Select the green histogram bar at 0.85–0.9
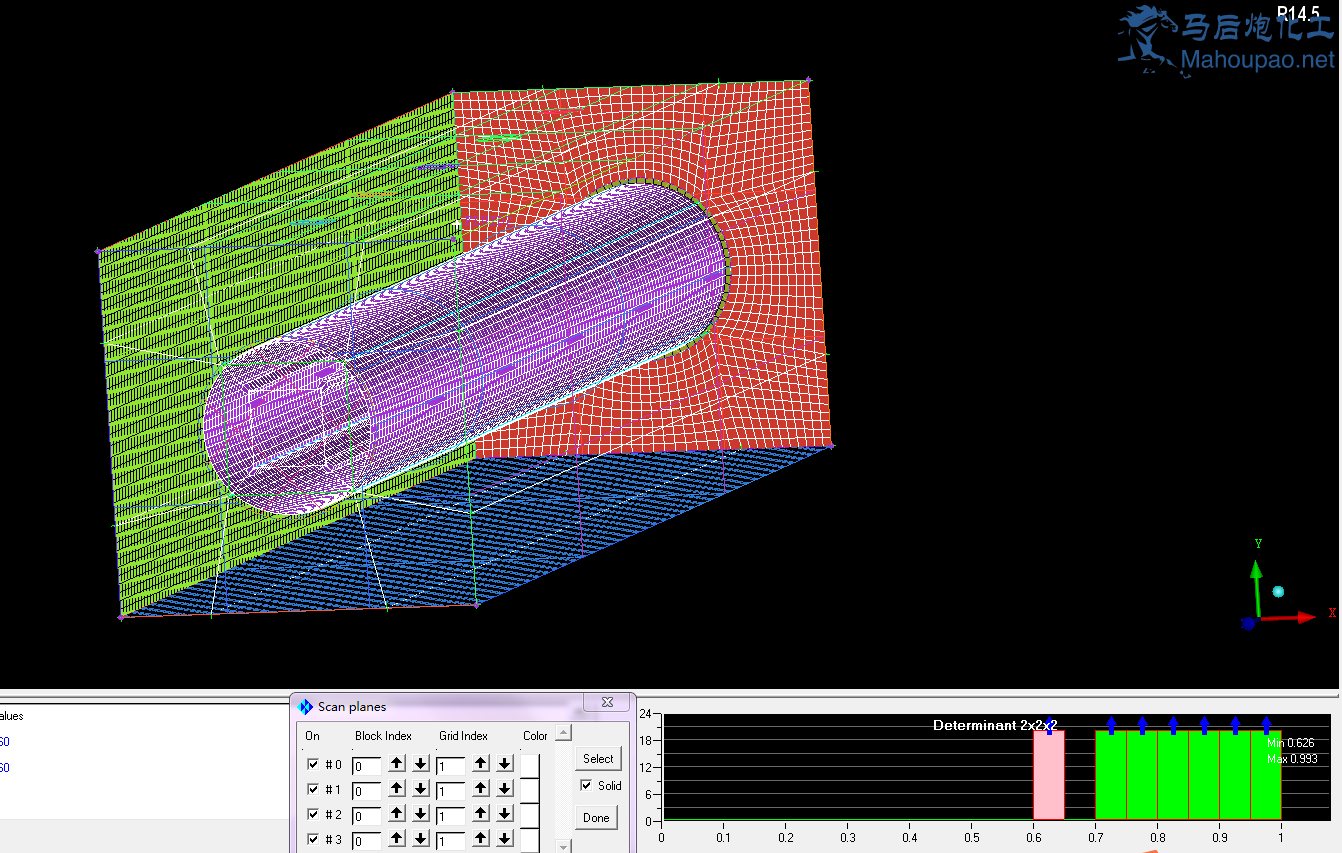 point(1204,775)
